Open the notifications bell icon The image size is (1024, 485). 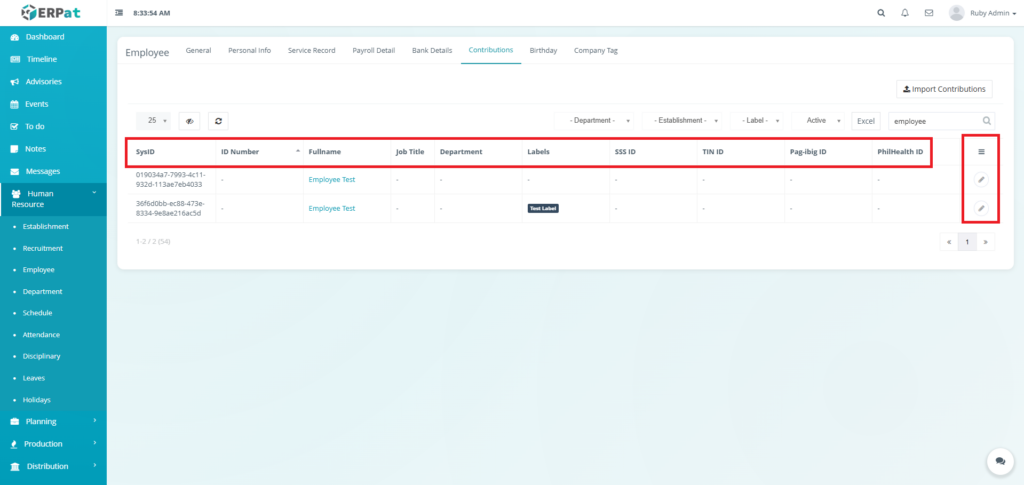pos(905,13)
